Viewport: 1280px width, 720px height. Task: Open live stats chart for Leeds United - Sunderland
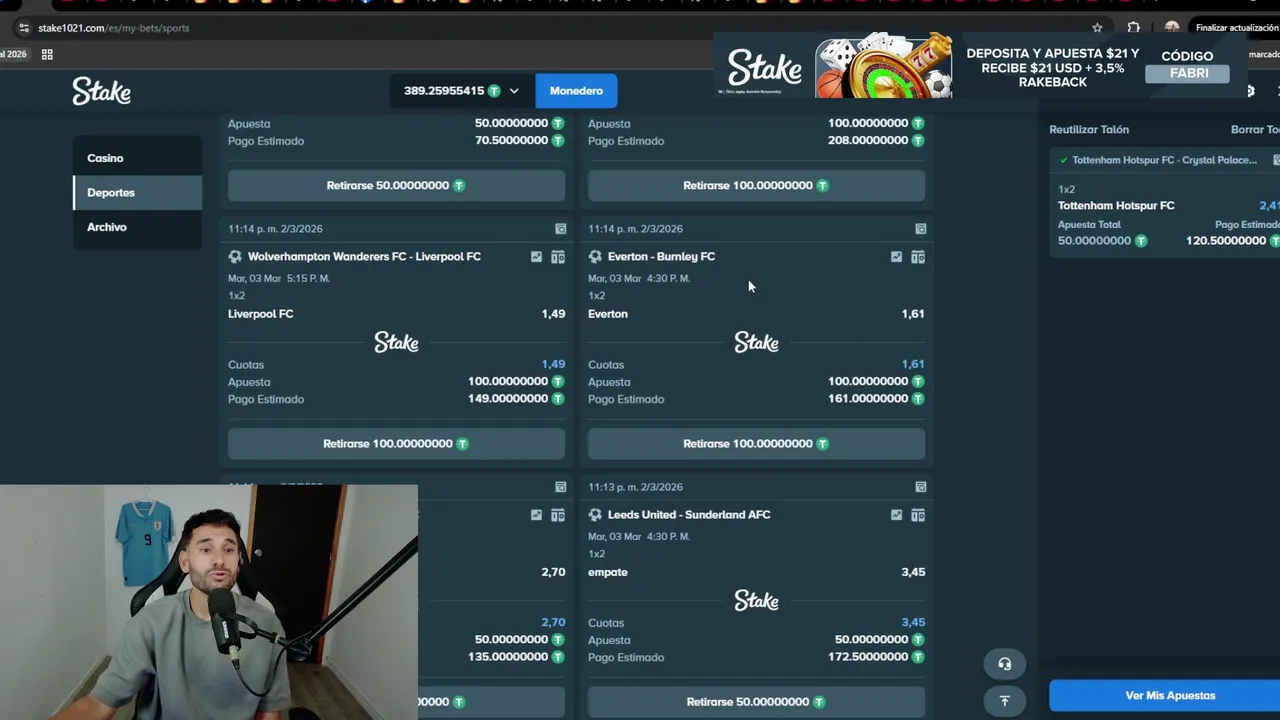click(x=896, y=515)
